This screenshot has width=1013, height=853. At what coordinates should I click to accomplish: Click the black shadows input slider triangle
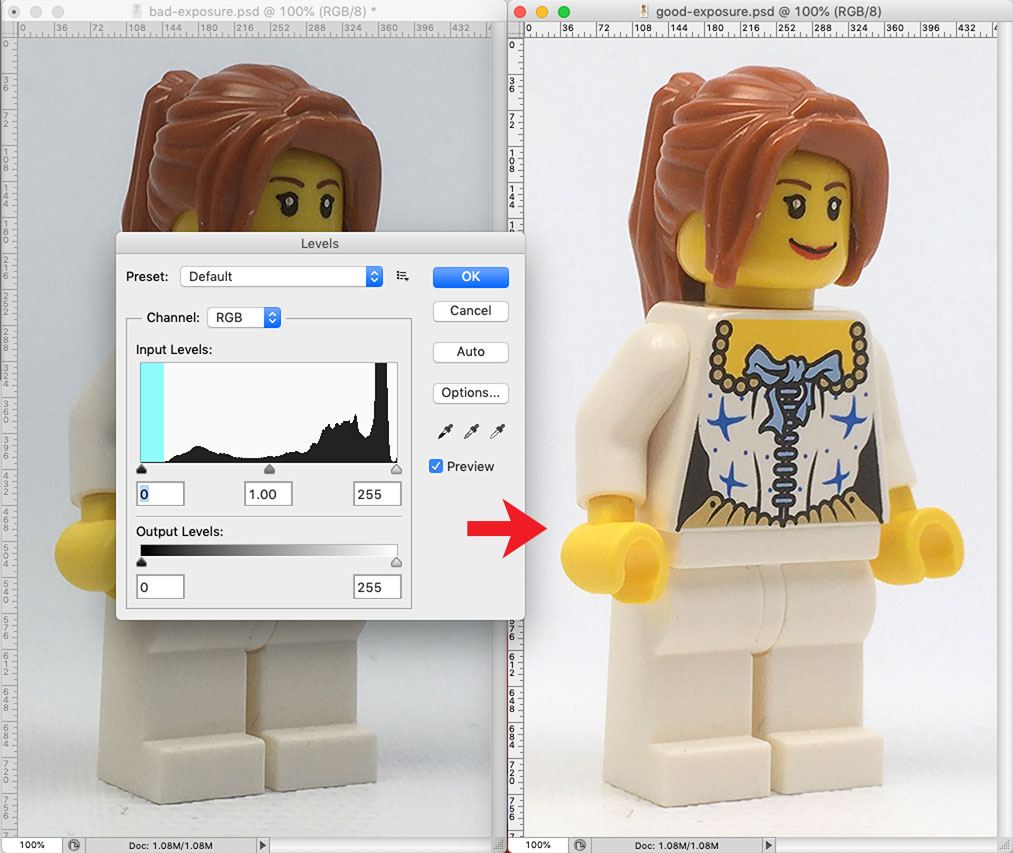pyautogui.click(x=142, y=468)
